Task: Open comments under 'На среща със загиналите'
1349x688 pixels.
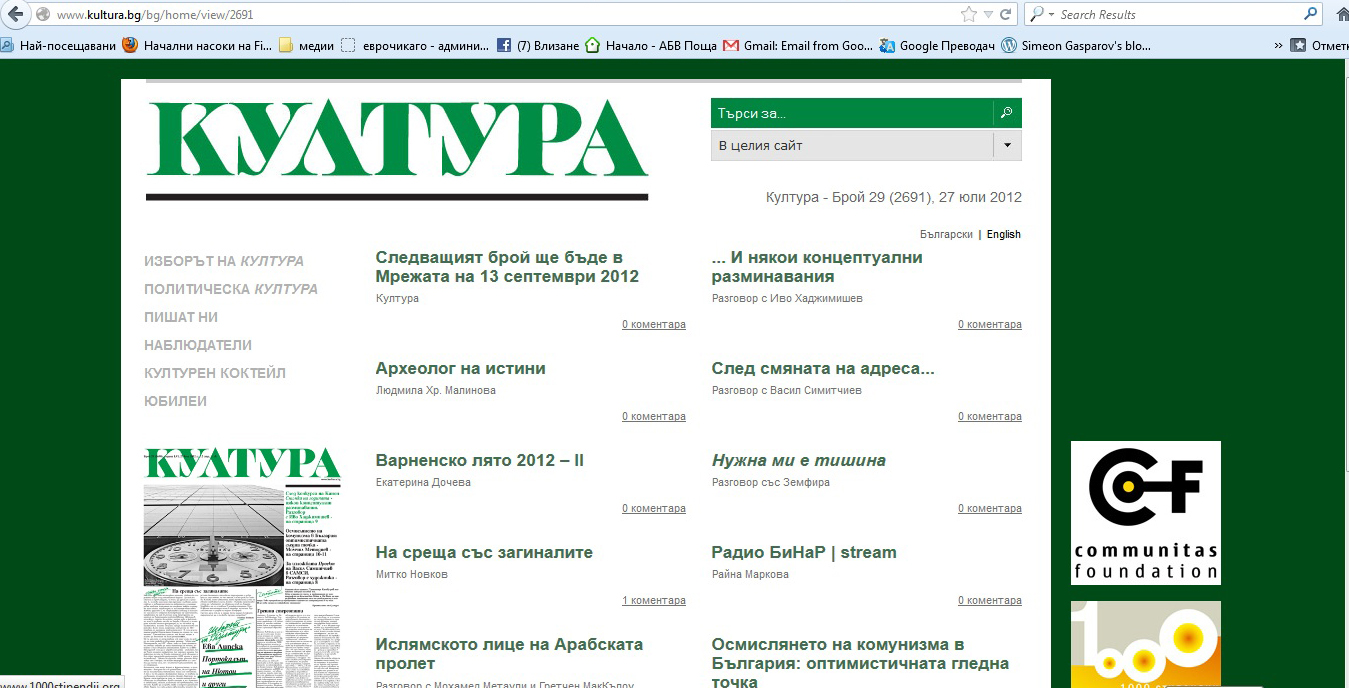Action: coord(653,600)
